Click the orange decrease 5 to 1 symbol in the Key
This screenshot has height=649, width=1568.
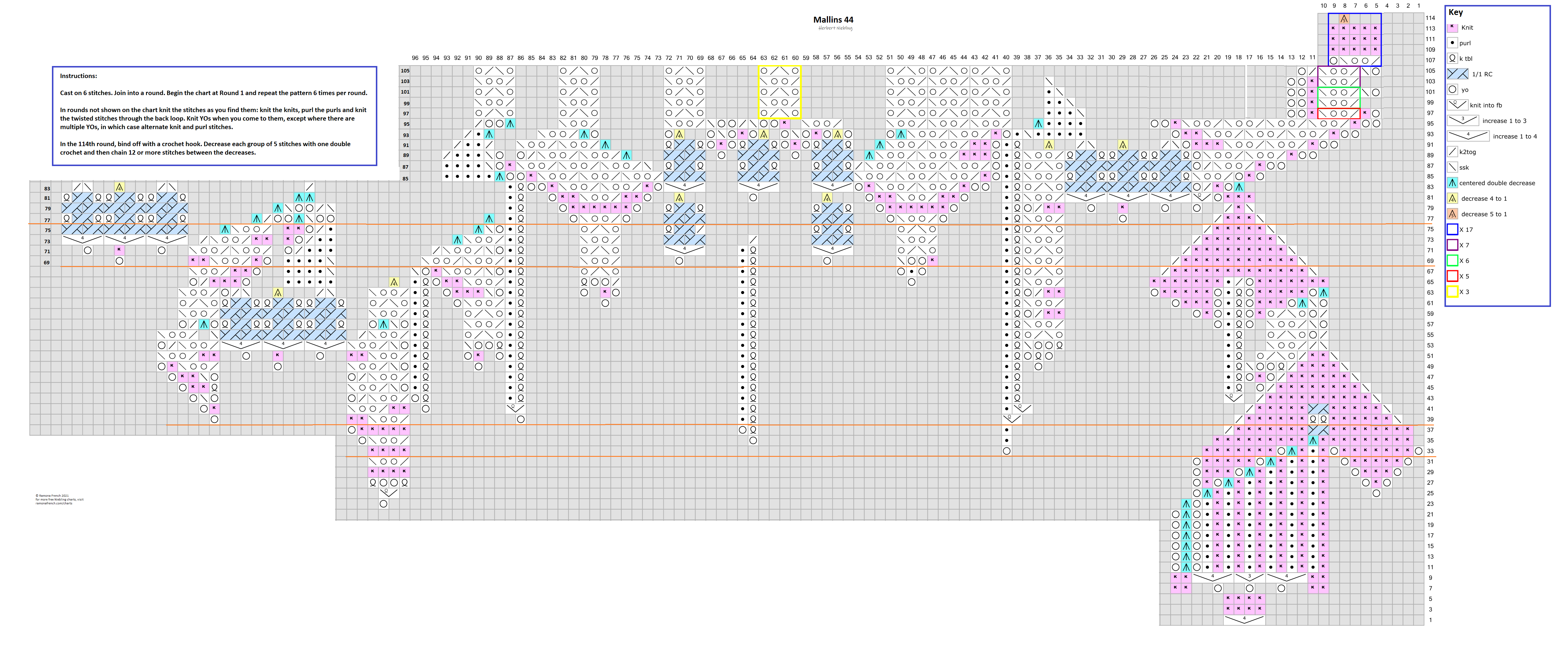tap(1452, 214)
